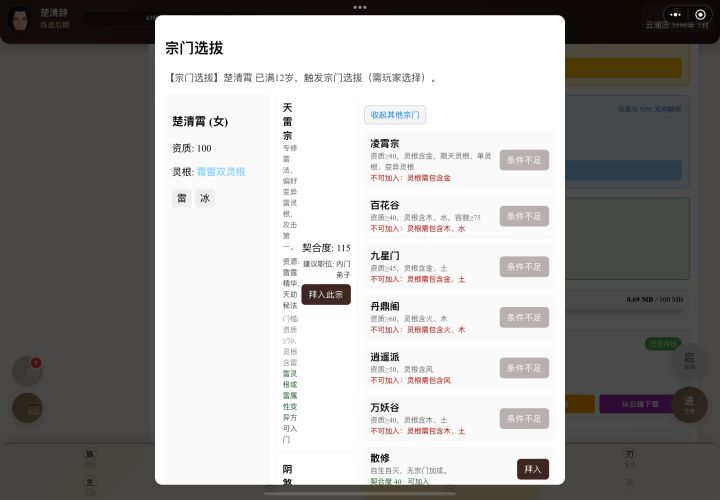Select 丹鼎阁 sect name heading
Viewport: 720px width, 500px height.
385,306
